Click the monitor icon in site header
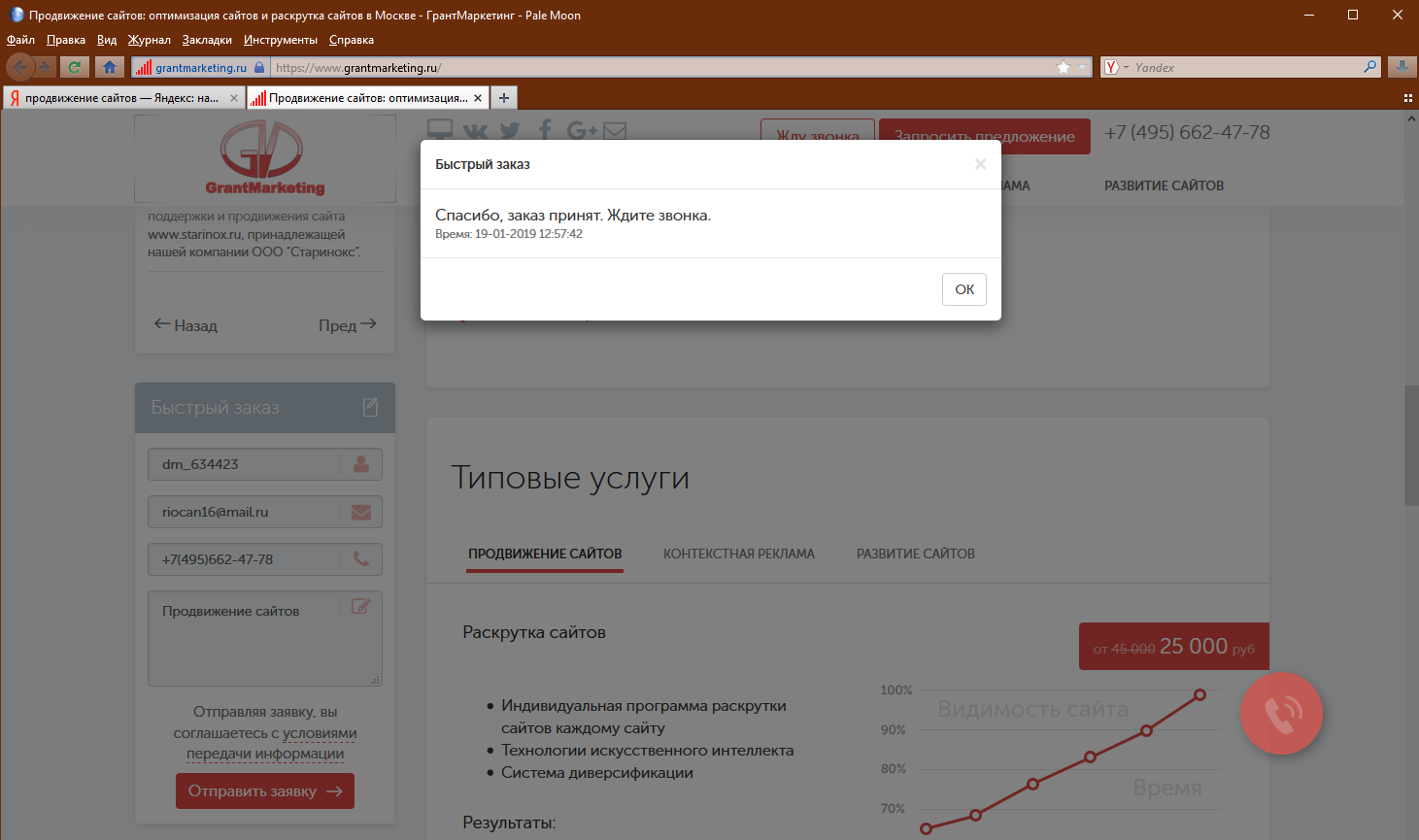This screenshot has height=840, width=1419. click(440, 129)
